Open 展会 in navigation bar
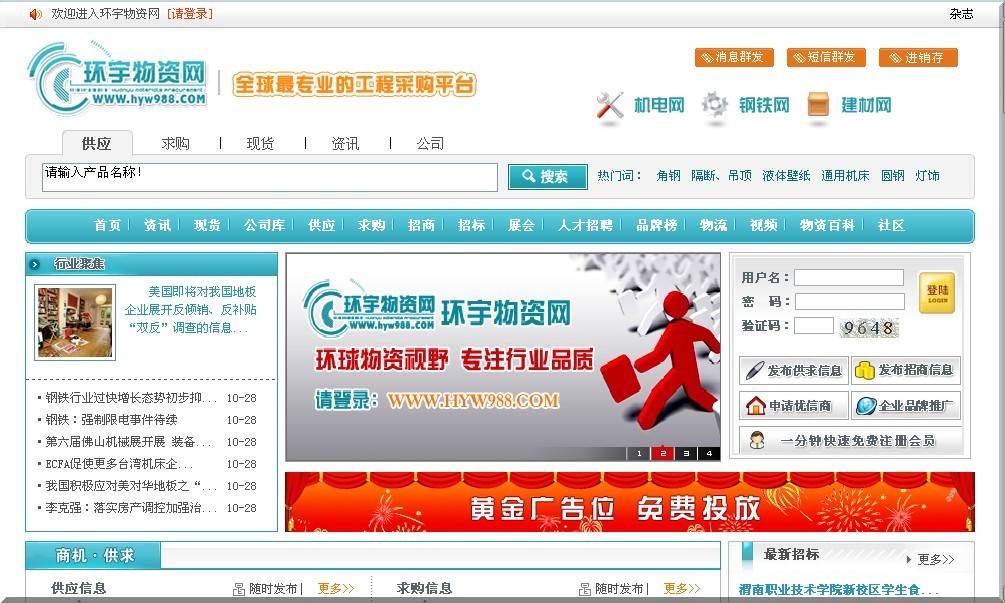The width and height of the screenshot is (1005, 603). click(521, 225)
